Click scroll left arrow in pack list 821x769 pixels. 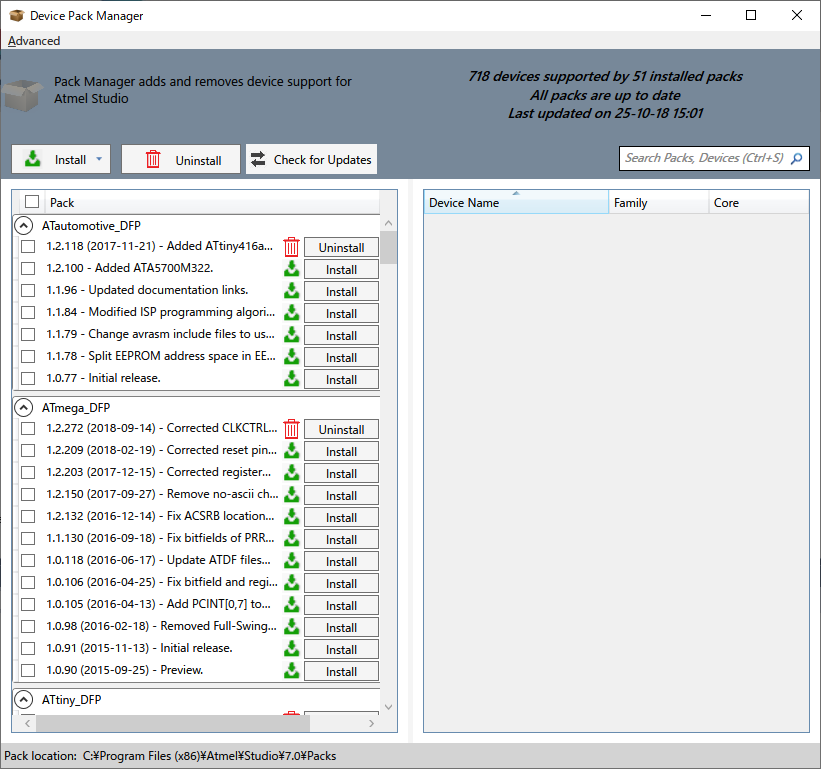pos(27,723)
